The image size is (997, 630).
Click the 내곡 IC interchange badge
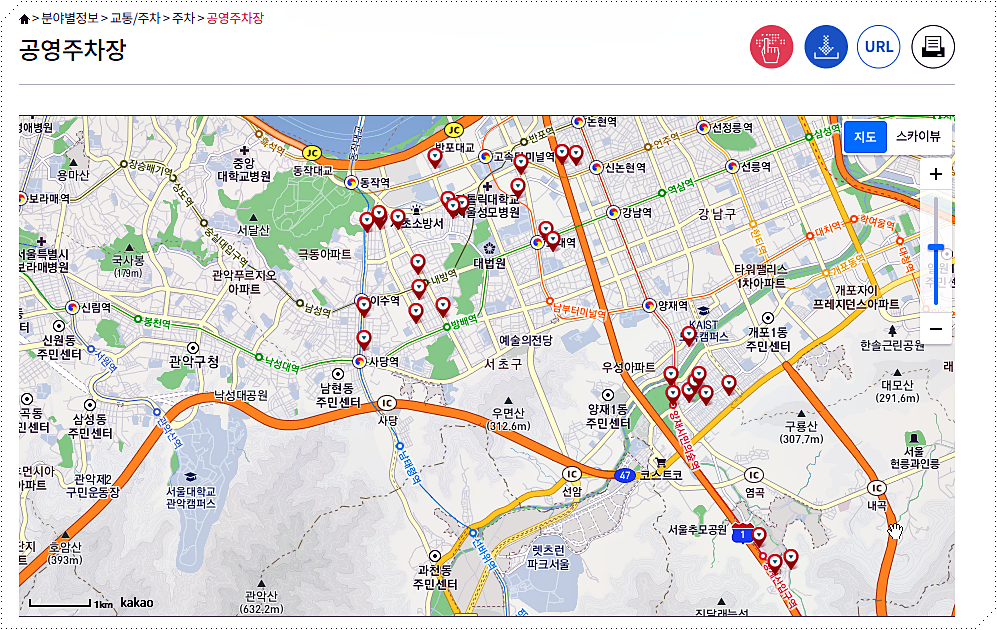(x=877, y=488)
